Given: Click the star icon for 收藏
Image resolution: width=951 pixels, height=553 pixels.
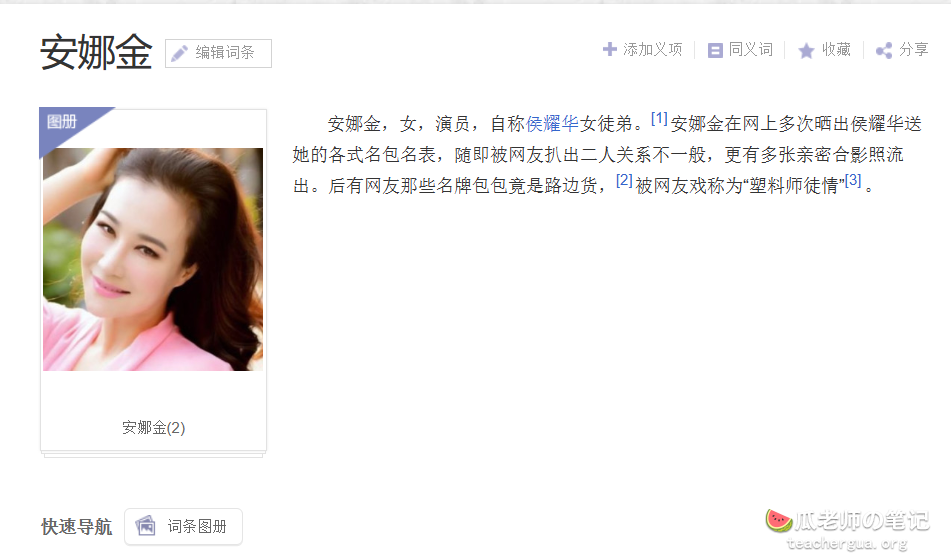Looking at the screenshot, I should [806, 50].
